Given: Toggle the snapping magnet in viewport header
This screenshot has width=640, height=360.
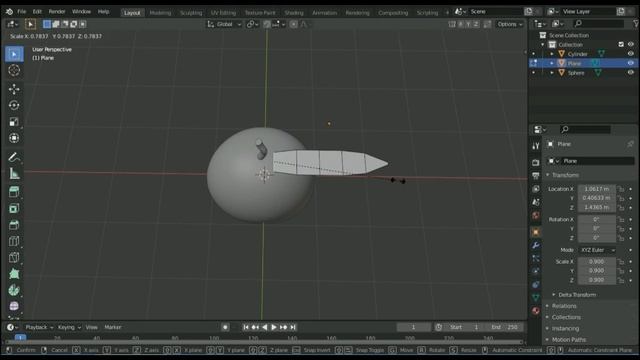Looking at the screenshot, I should coord(267,24).
